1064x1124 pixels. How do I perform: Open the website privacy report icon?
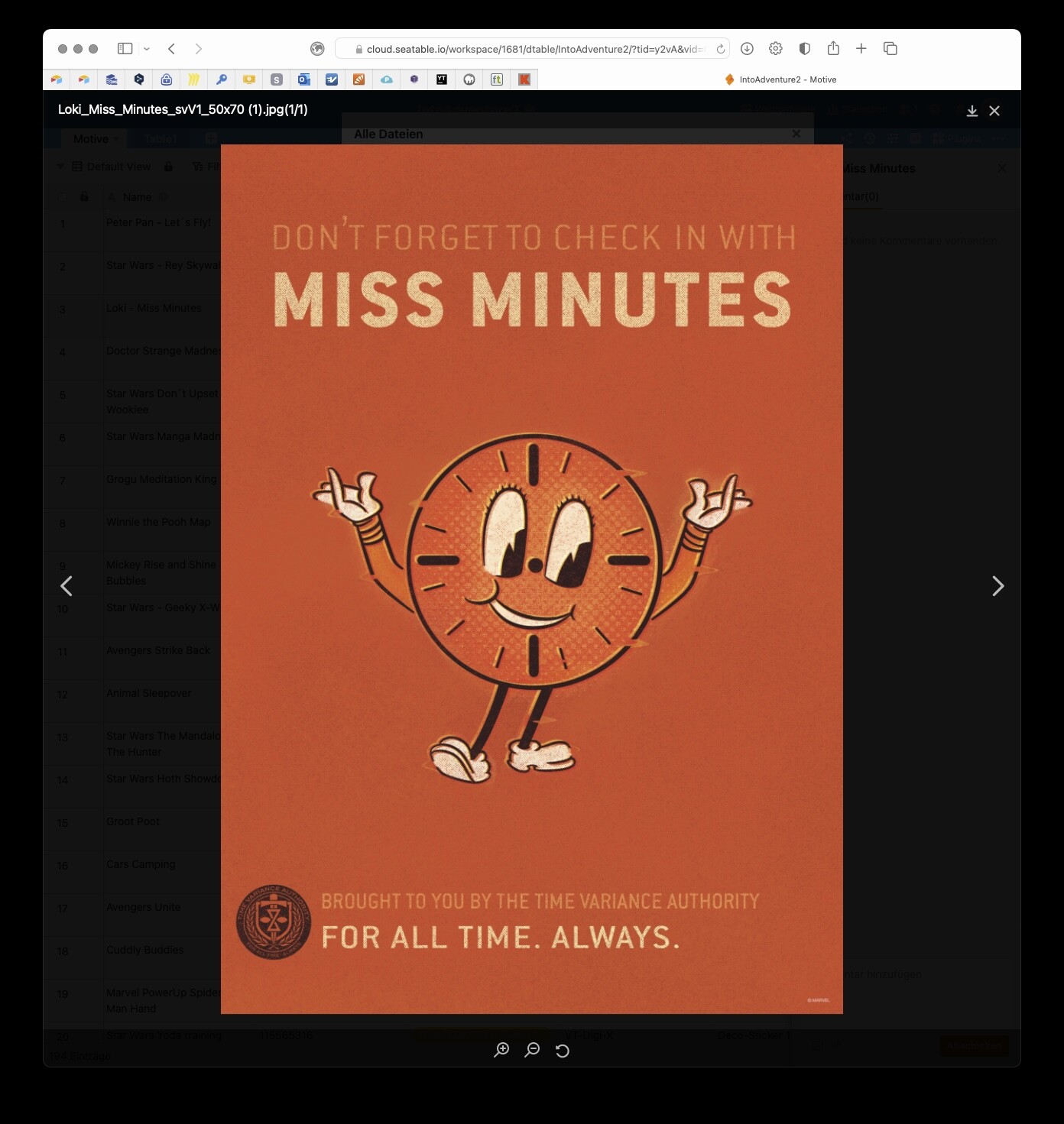click(x=317, y=49)
